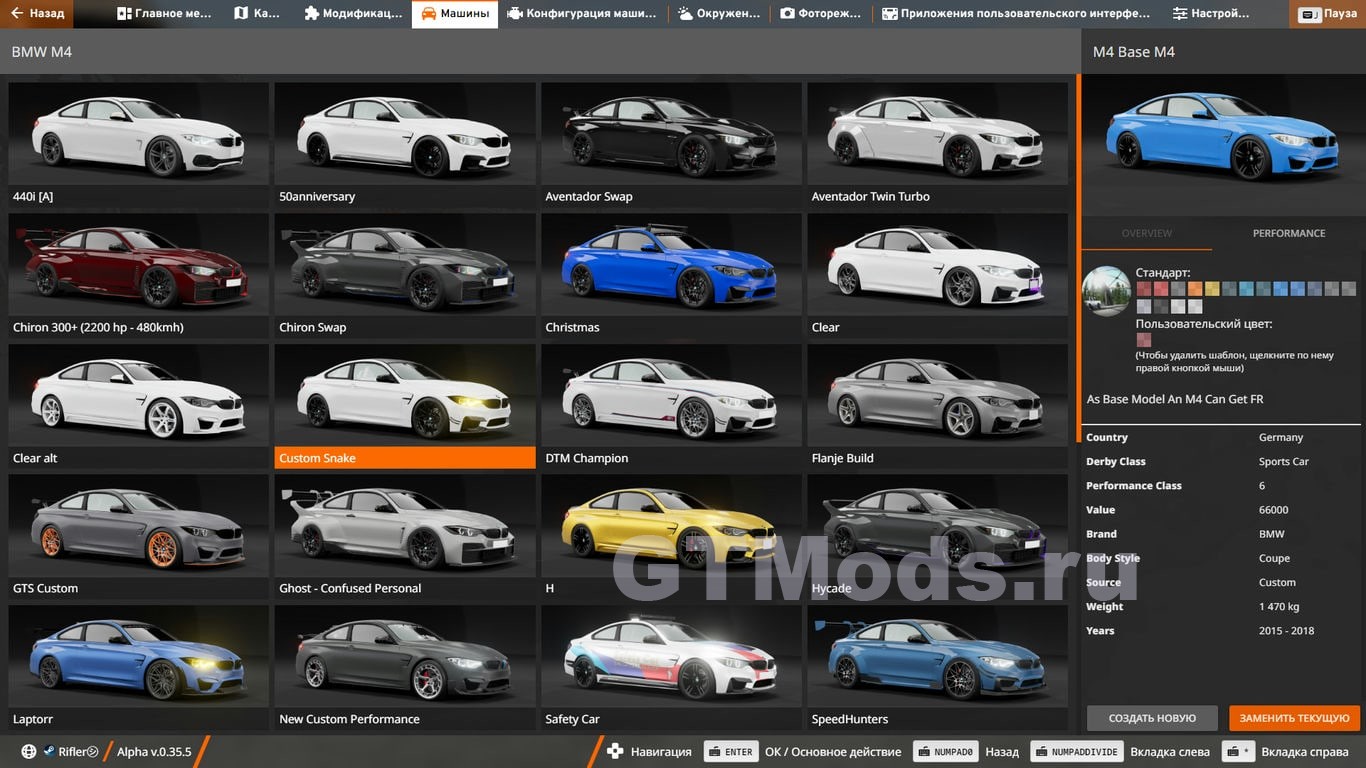Pick the orange standard color swatch
The height and width of the screenshot is (768, 1366).
[x=1195, y=289]
